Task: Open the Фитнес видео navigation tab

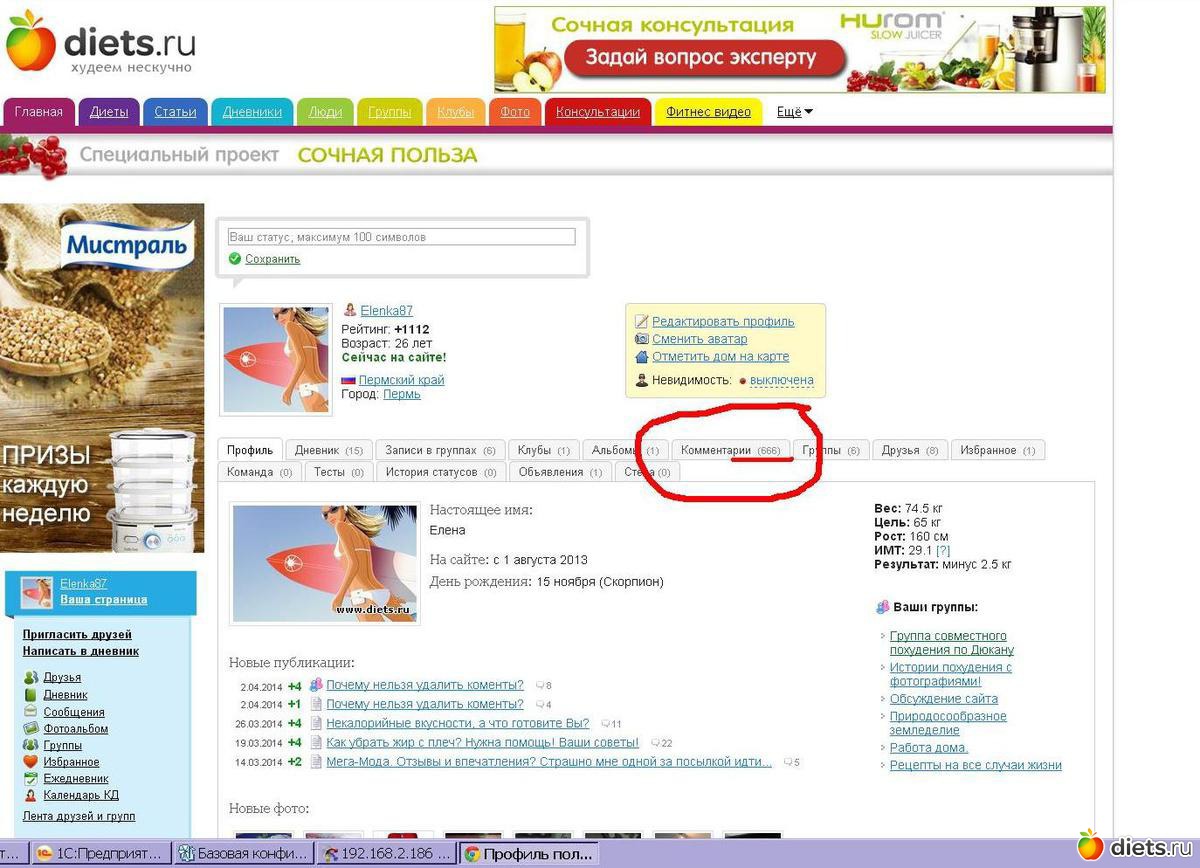Action: [x=708, y=112]
